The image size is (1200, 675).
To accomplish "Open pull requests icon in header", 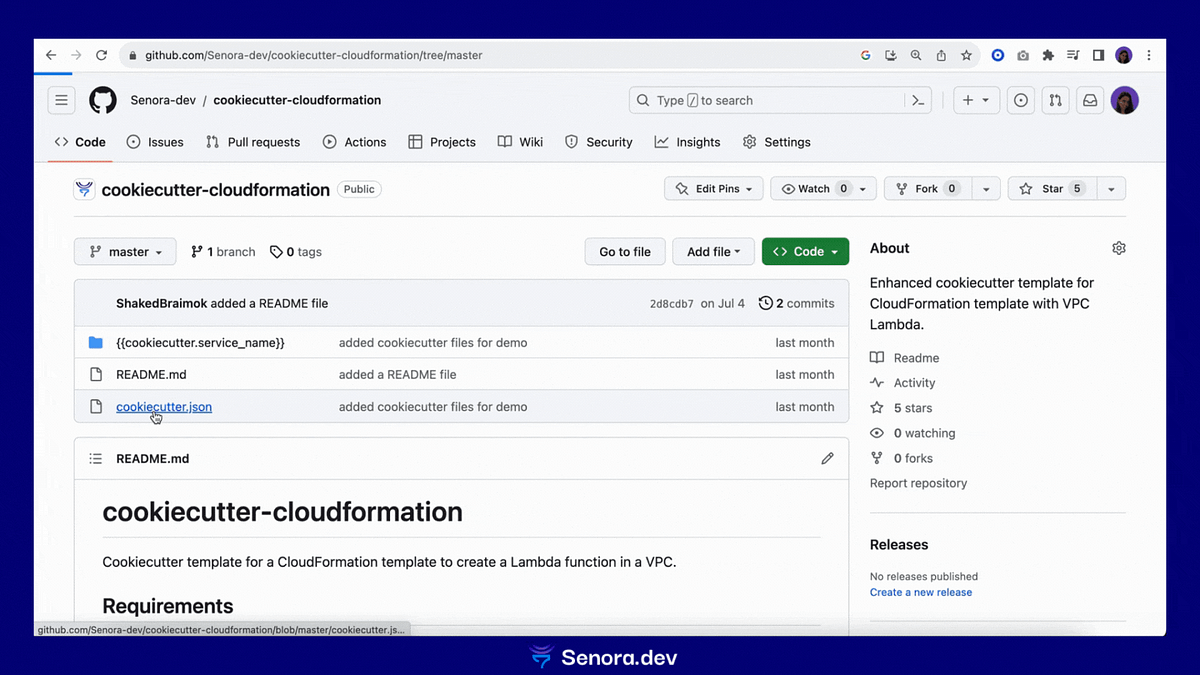I will [1055, 100].
